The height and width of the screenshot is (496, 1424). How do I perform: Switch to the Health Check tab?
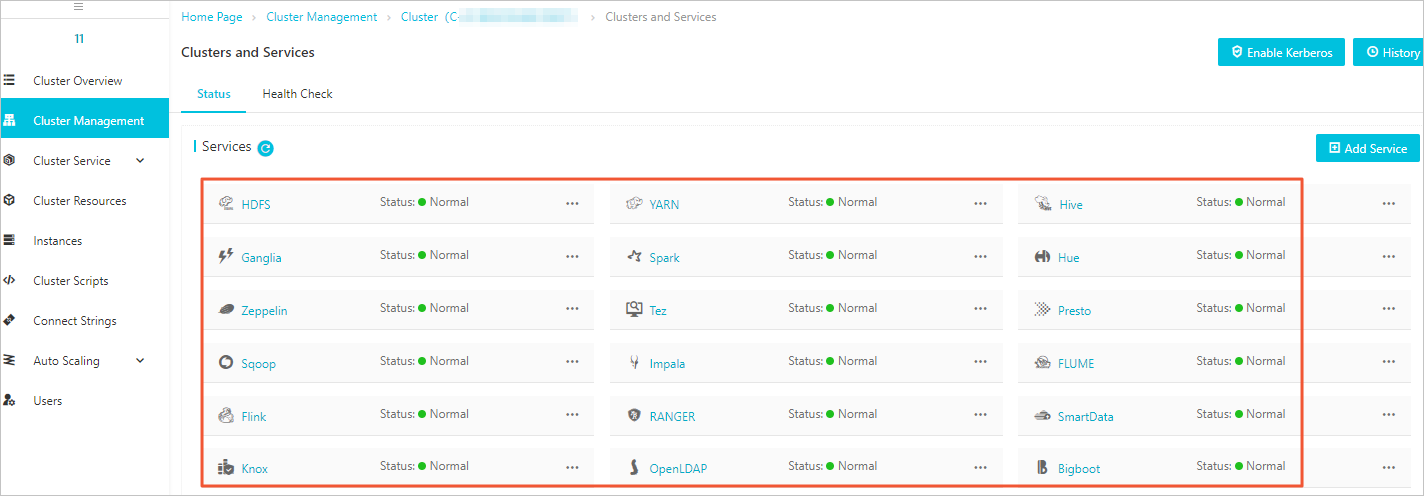pyautogui.click(x=297, y=94)
